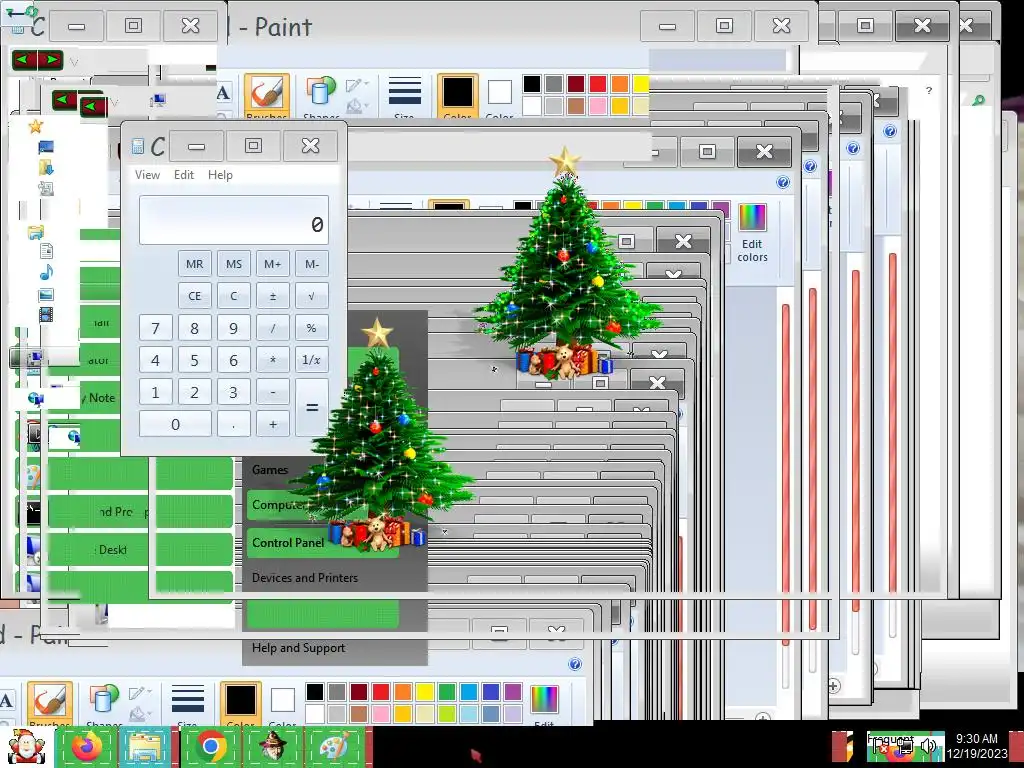The image size is (1024, 768).
Task: Click Edit colors in upper Paint ribbon
Action: pyautogui.click(x=752, y=233)
